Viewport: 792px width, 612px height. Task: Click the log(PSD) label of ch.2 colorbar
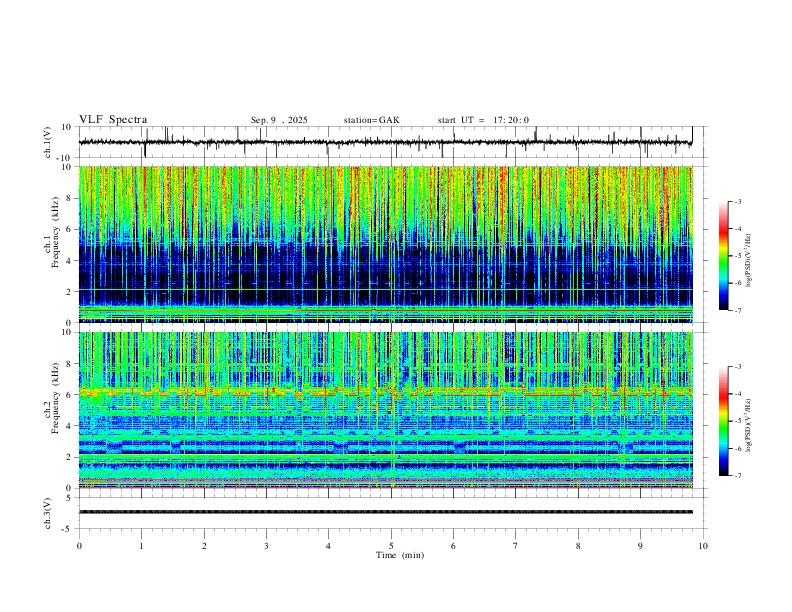coord(749,425)
